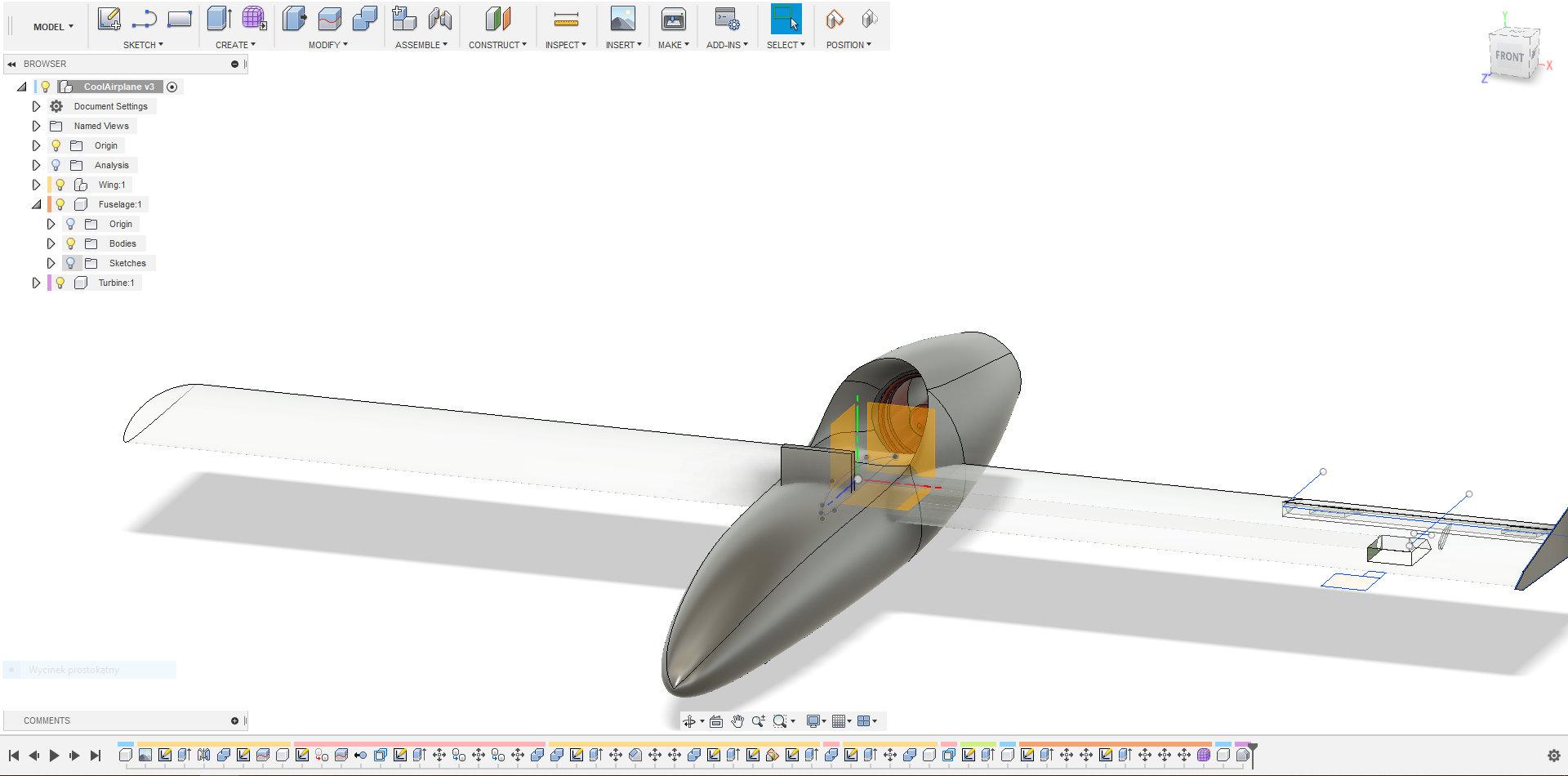Screen dimensions: 1568x776
Task: Step back one timeline feature
Action: [x=33, y=756]
